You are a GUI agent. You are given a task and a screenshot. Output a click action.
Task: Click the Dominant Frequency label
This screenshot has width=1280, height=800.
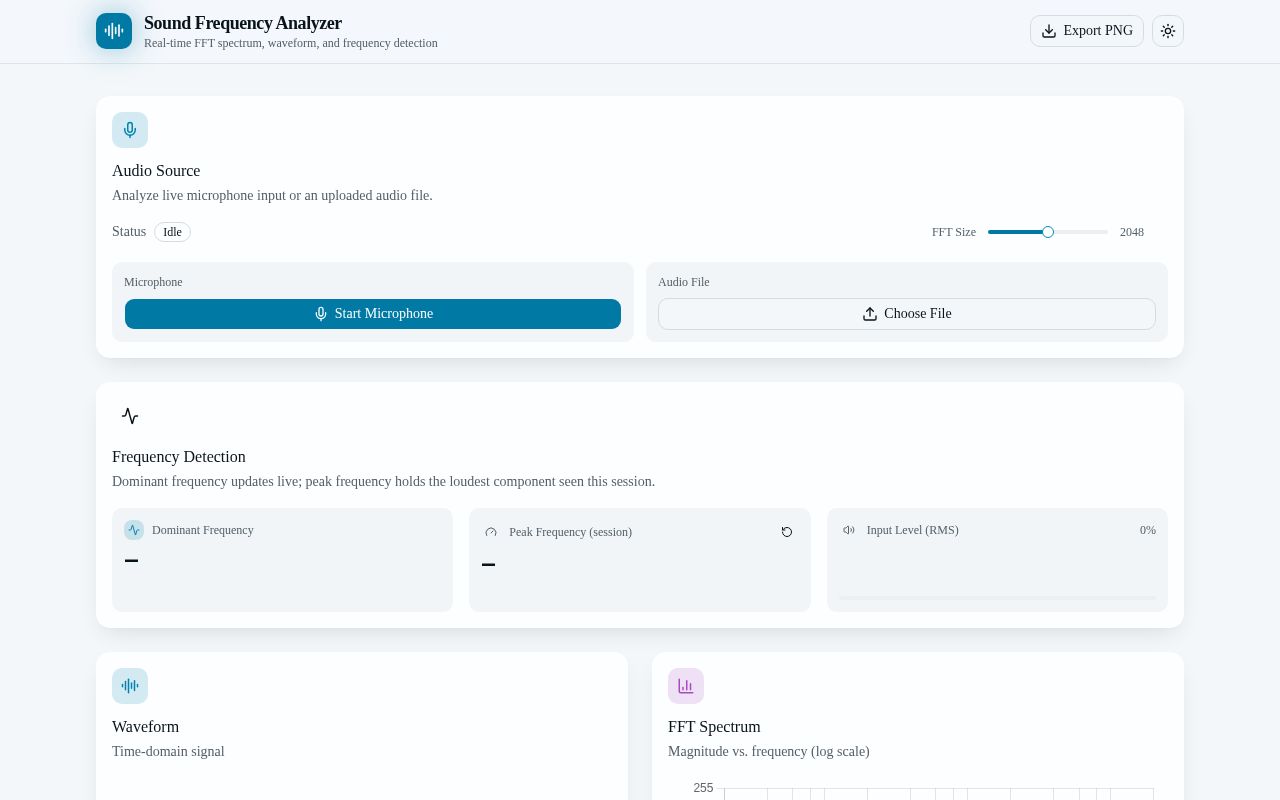203,530
